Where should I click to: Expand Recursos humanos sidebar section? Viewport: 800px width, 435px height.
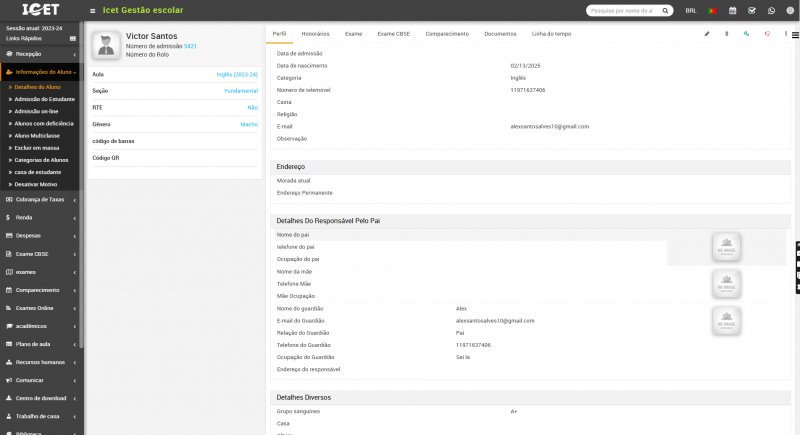coord(40,362)
